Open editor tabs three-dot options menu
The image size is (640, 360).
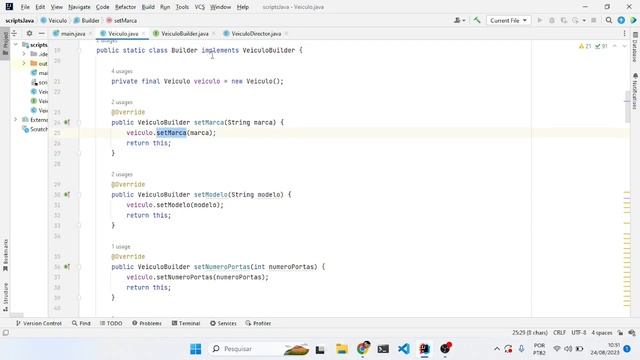pyautogui.click(x=624, y=33)
